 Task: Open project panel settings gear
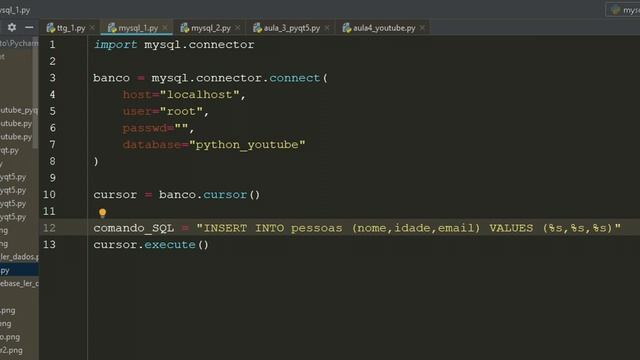pyautogui.click(x=12, y=27)
